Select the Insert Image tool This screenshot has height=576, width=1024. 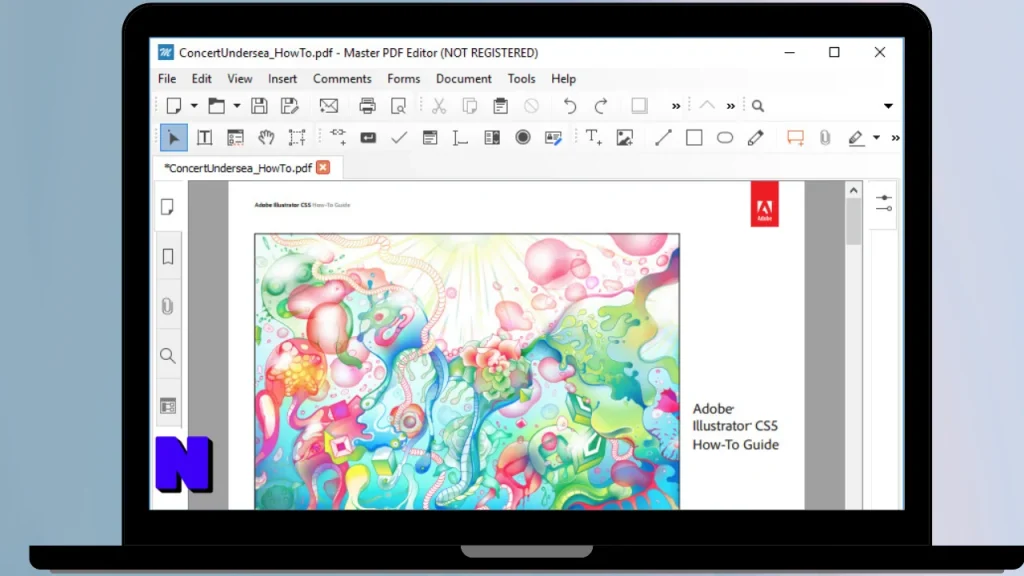click(x=625, y=138)
